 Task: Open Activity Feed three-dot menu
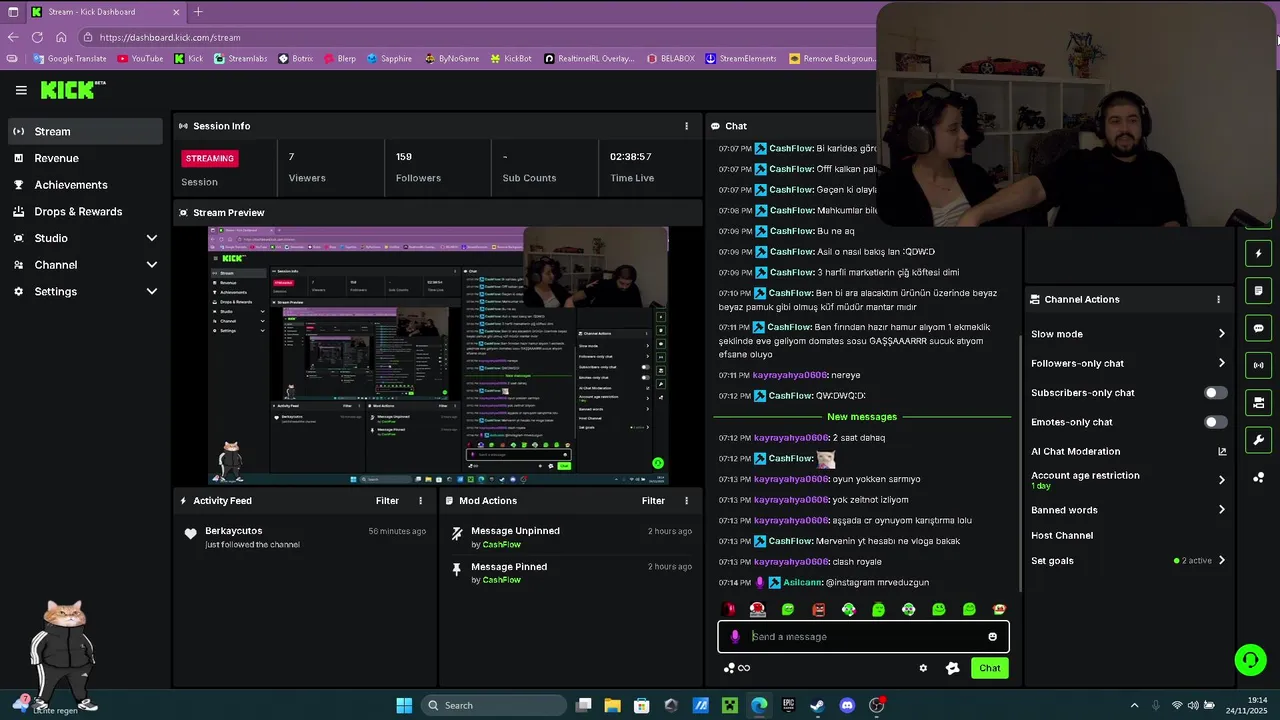(420, 501)
